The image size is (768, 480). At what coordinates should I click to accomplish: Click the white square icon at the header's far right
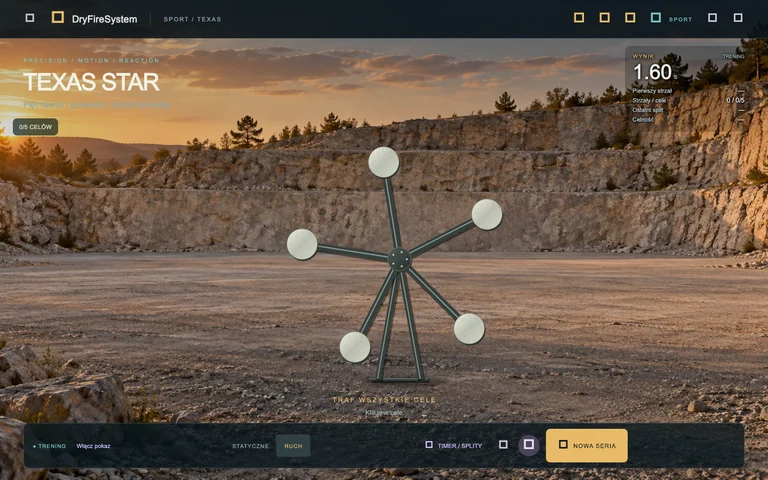[x=738, y=18]
